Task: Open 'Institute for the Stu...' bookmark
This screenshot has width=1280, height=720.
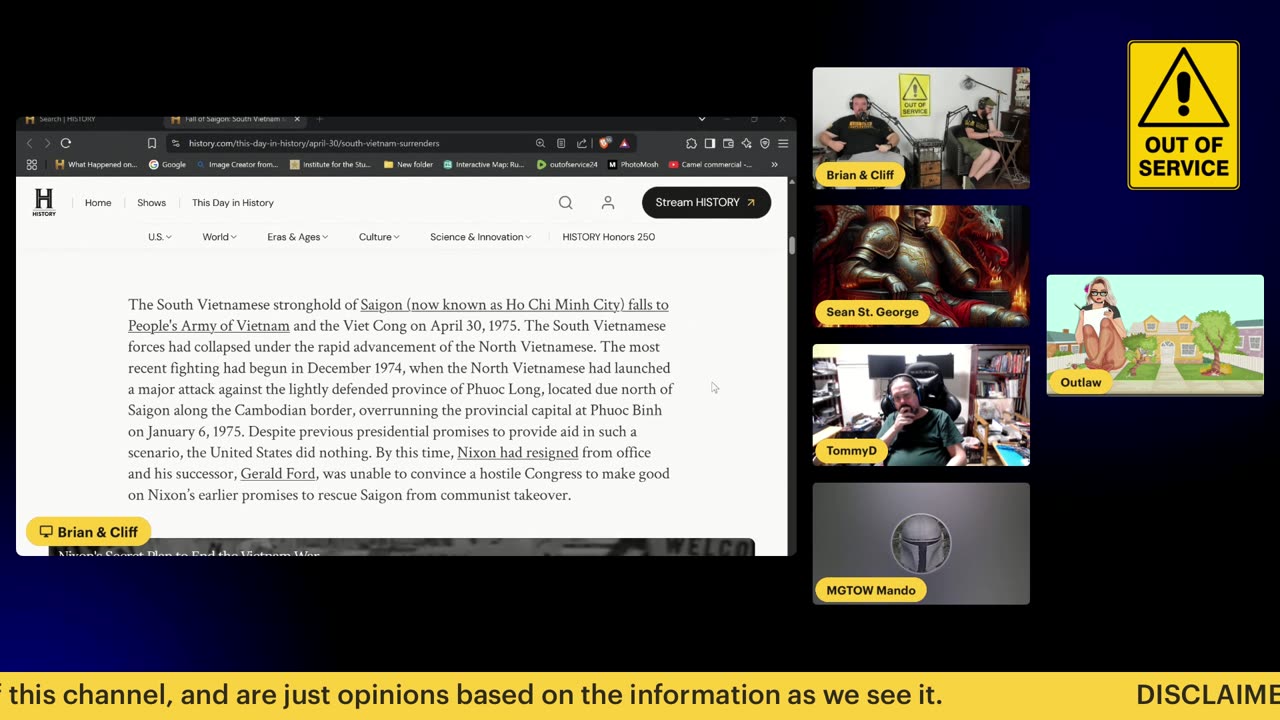Action: pos(330,164)
